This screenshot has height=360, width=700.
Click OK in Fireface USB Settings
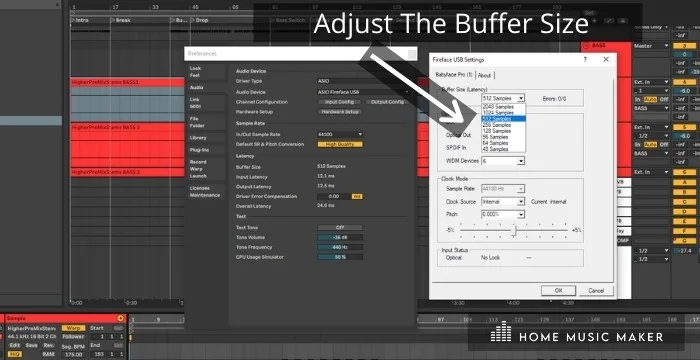click(x=558, y=290)
